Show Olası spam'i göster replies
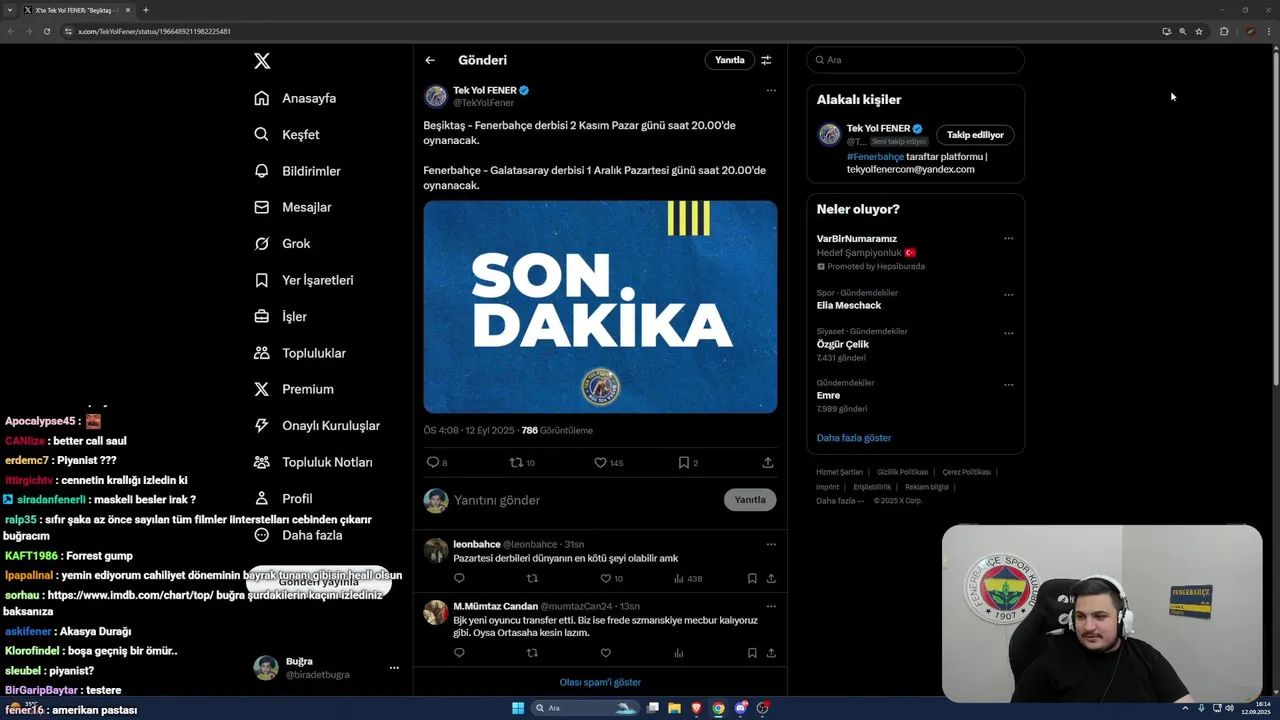 (x=600, y=682)
